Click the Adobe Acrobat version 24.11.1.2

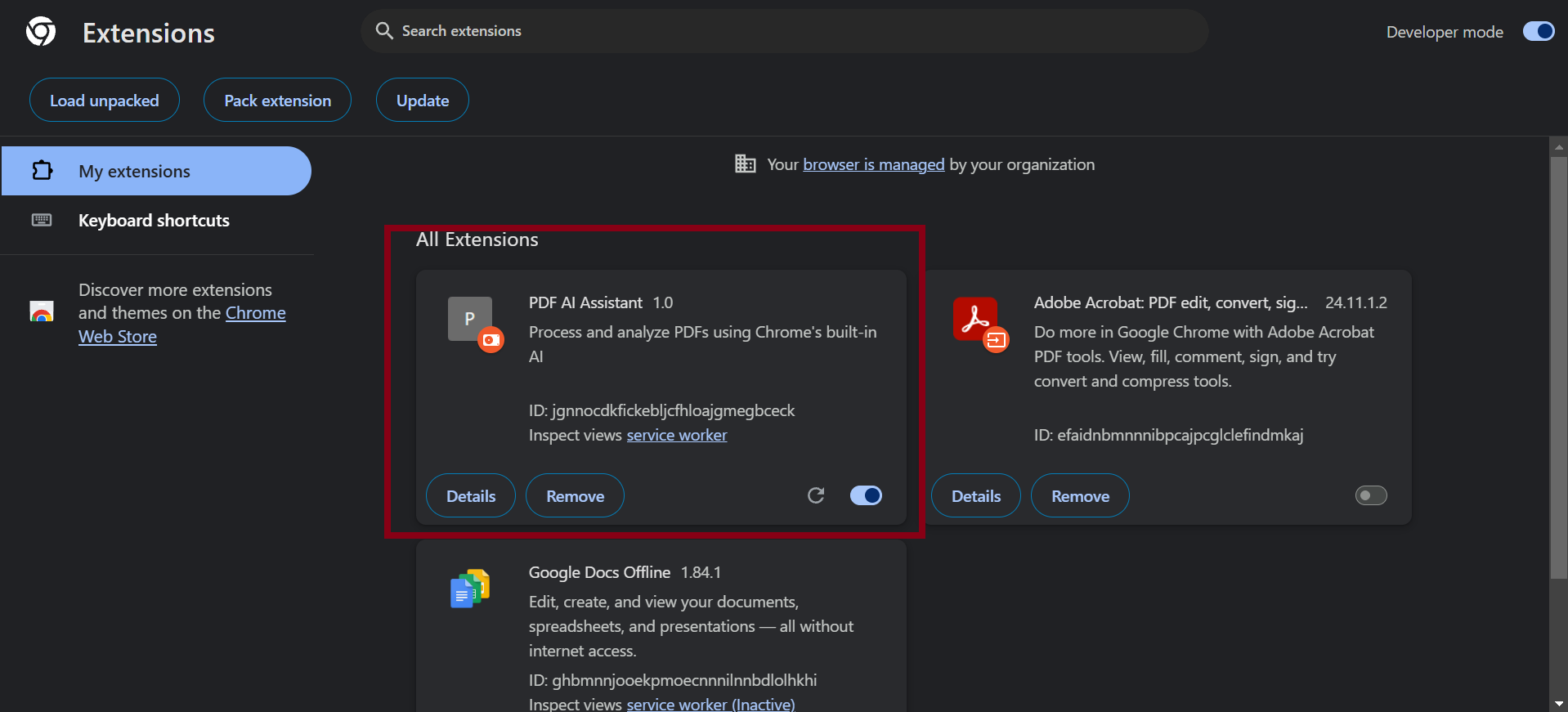pos(1356,302)
